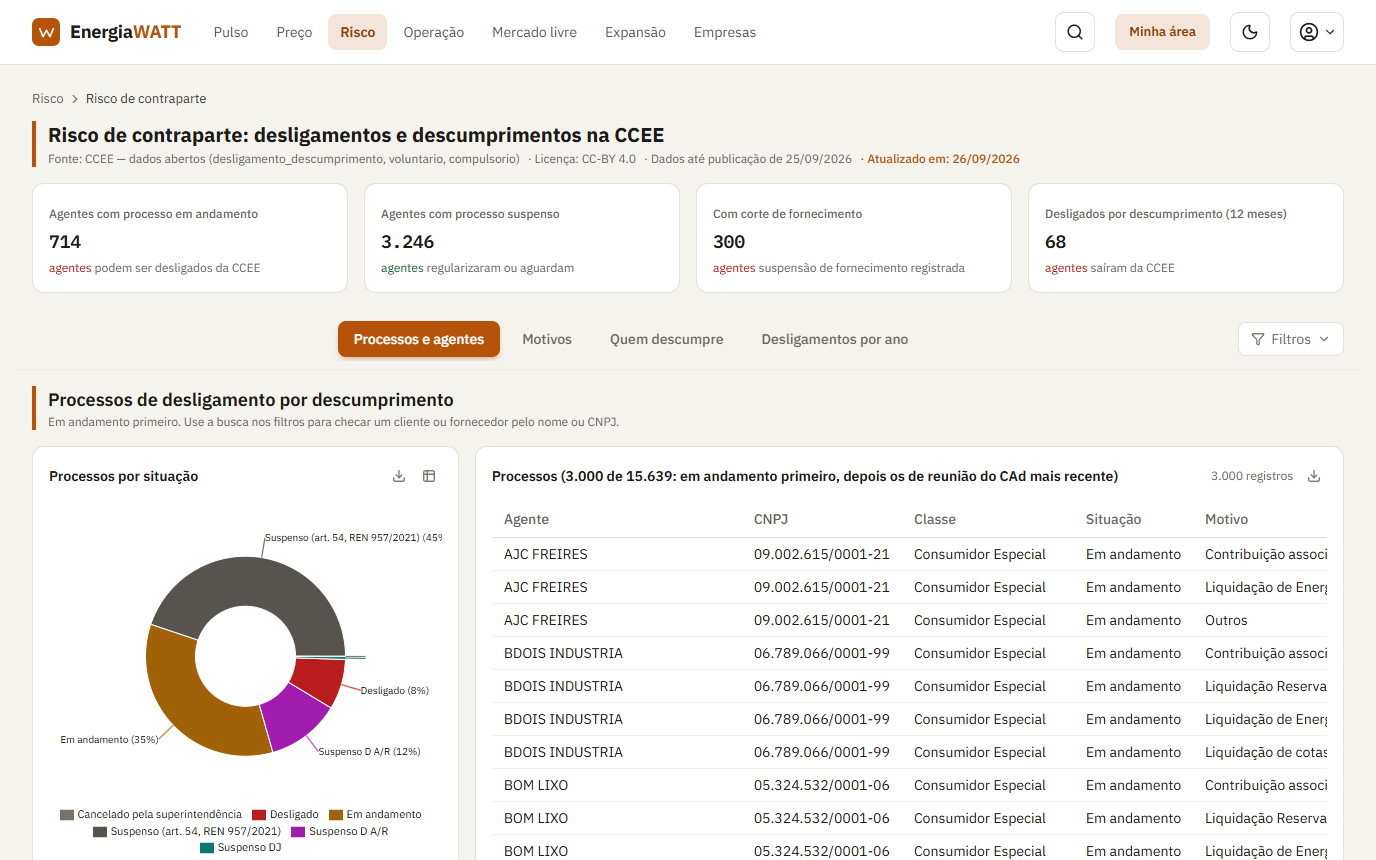Image resolution: width=1376 pixels, height=860 pixels.
Task: Click the value 3.246 in second card
Action: pos(408,241)
